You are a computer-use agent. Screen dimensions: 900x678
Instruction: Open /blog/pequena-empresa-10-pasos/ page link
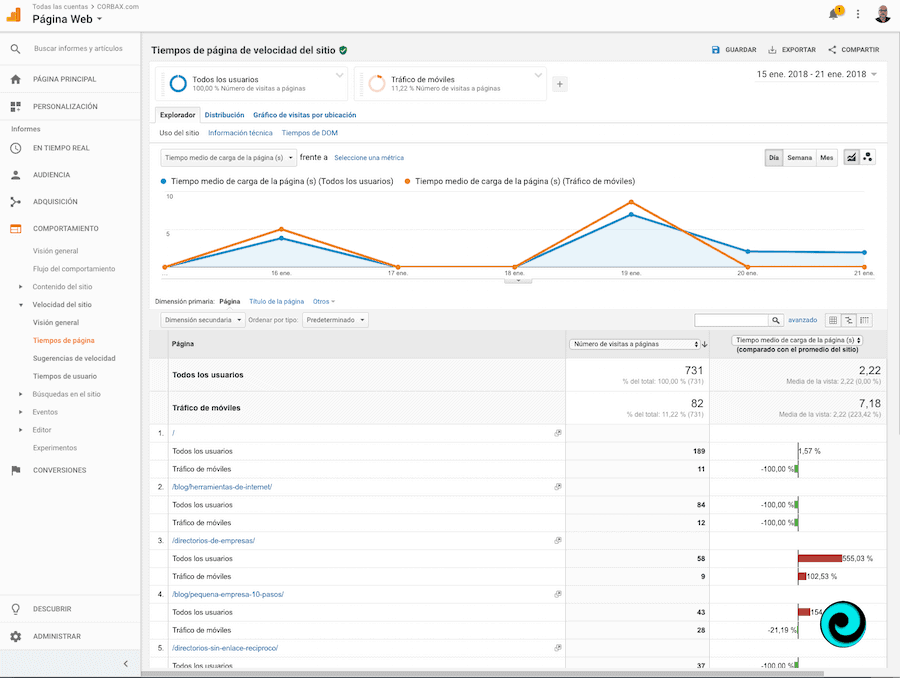pos(228,594)
